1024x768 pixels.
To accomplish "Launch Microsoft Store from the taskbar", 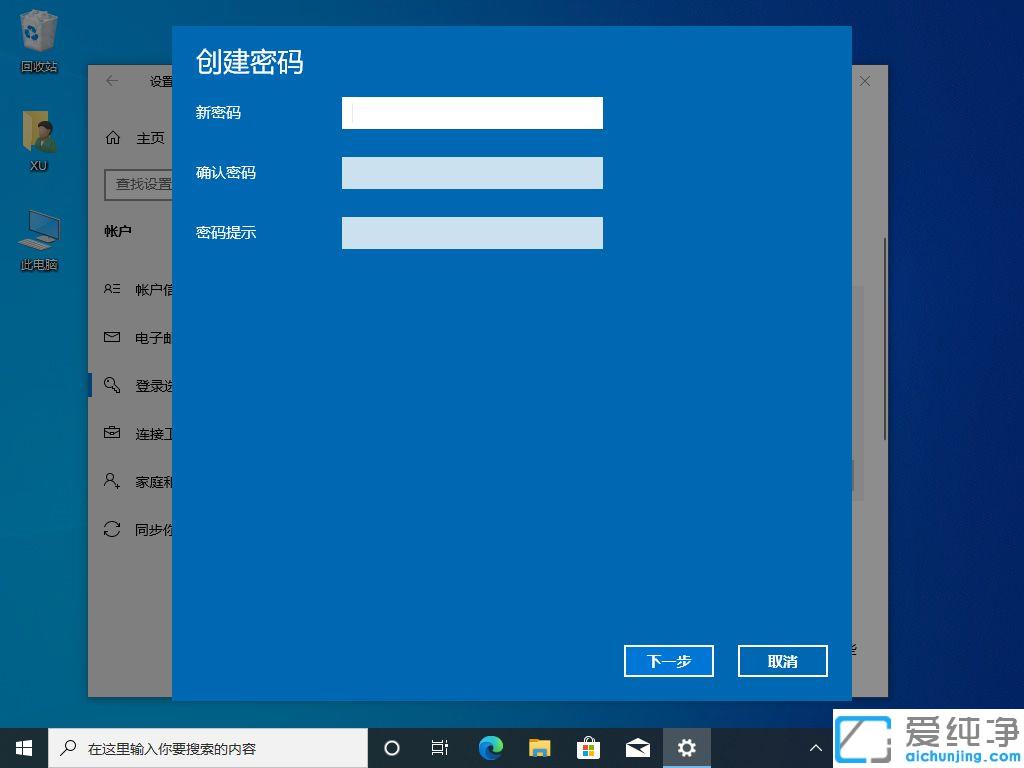I will point(588,747).
